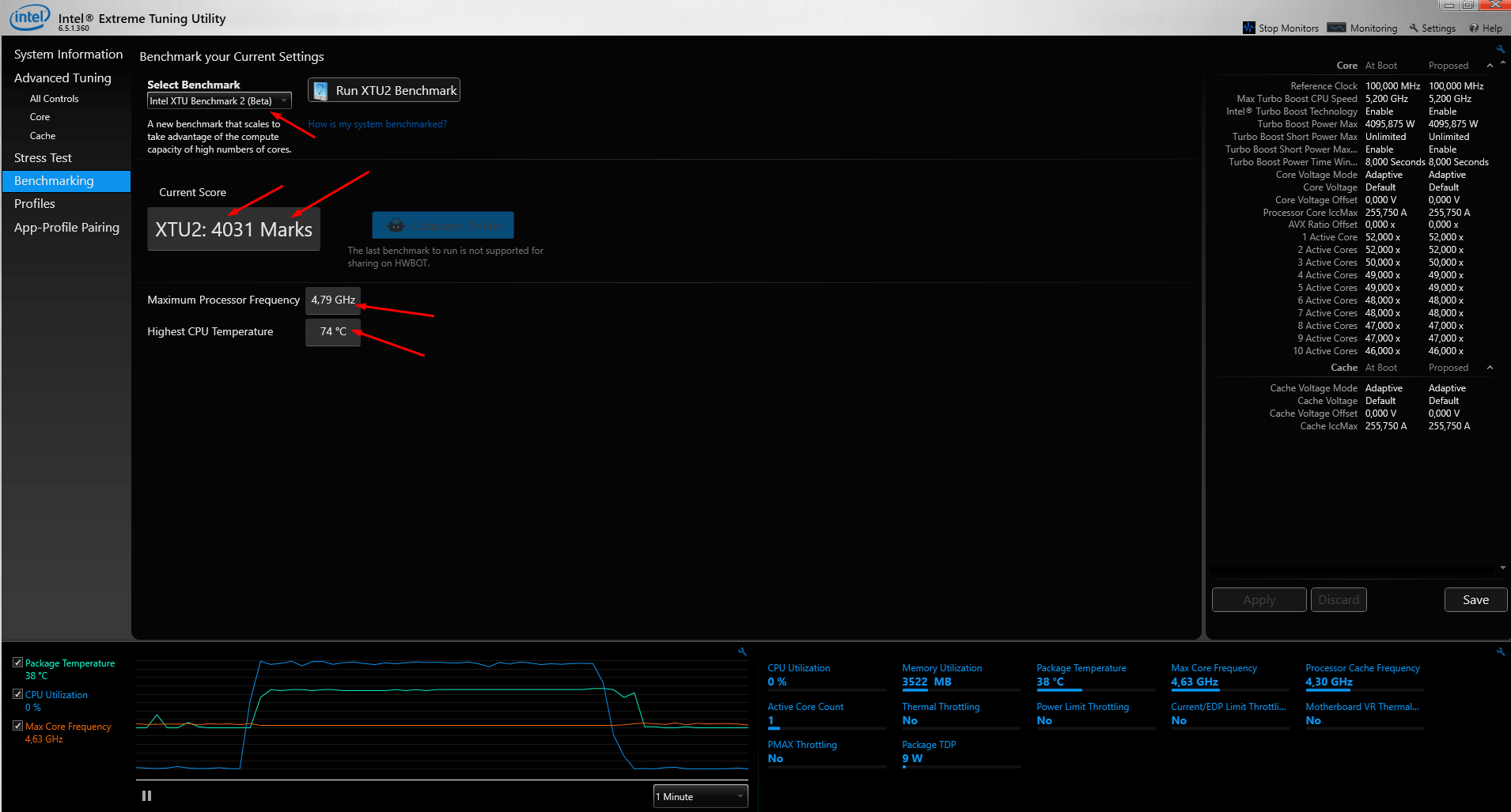
Task: Click the Save button
Action: [1475, 600]
